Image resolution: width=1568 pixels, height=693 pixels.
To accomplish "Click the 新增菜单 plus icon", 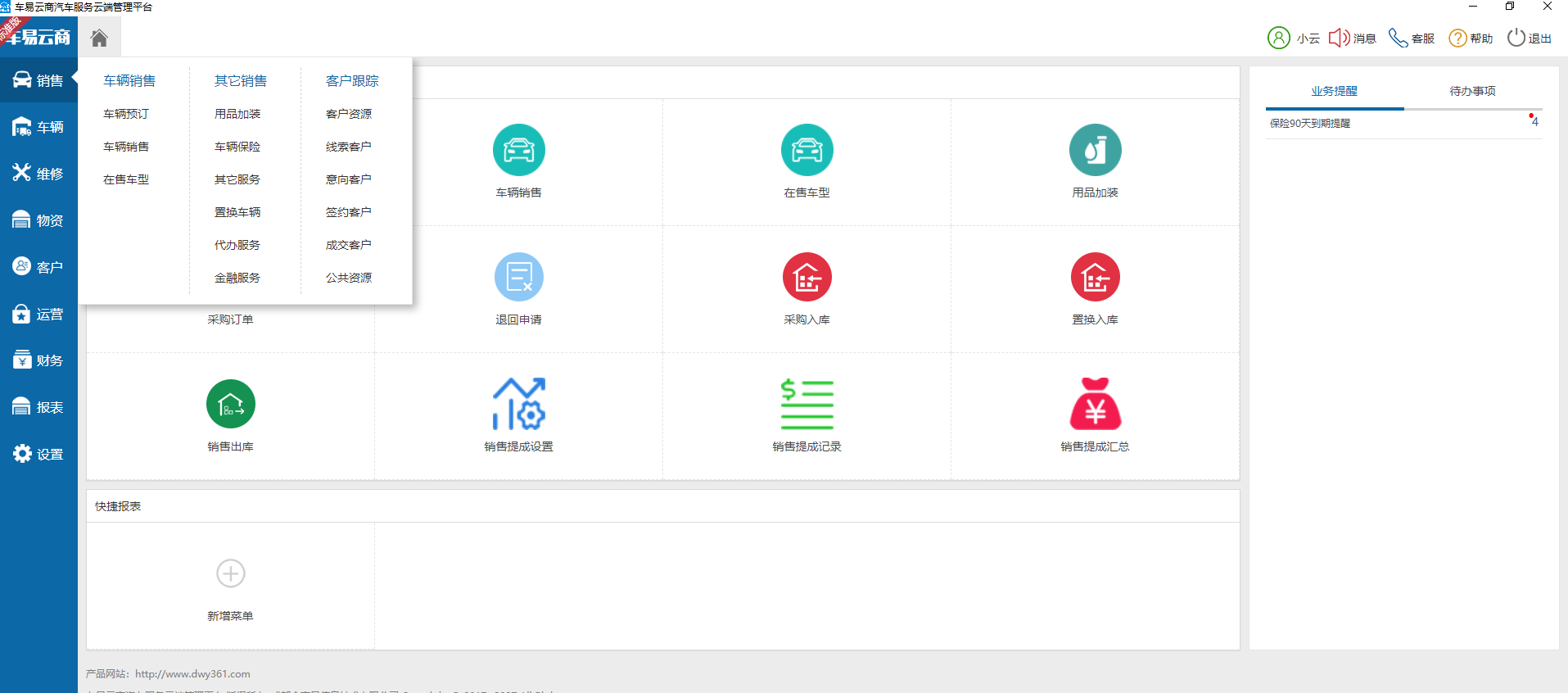I will [x=231, y=573].
